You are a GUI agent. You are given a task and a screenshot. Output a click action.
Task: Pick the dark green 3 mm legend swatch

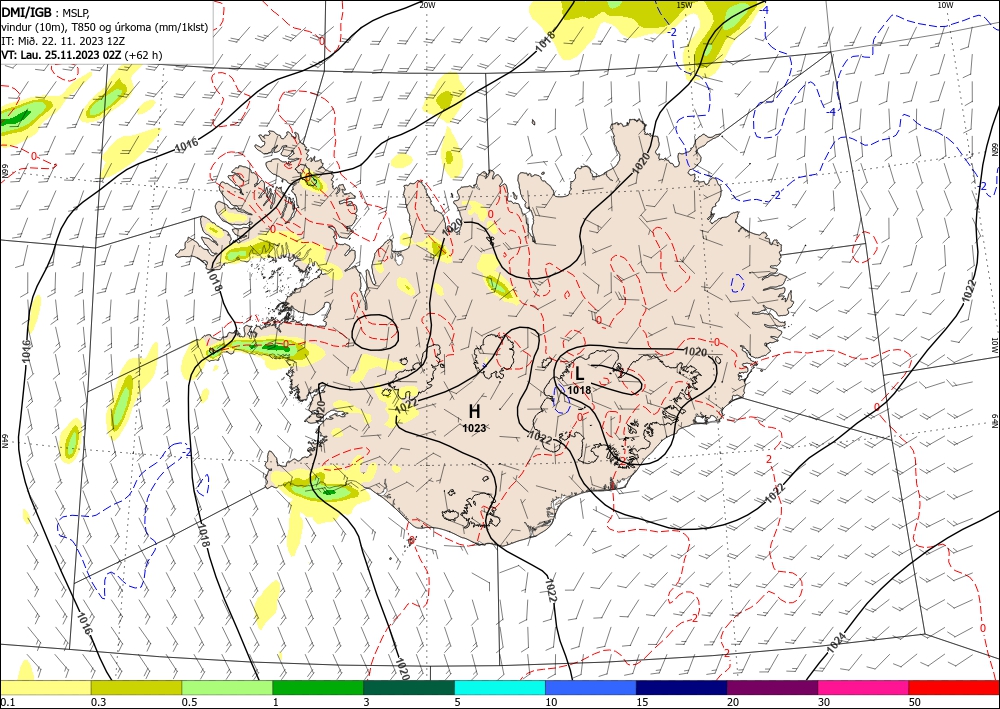click(409, 687)
